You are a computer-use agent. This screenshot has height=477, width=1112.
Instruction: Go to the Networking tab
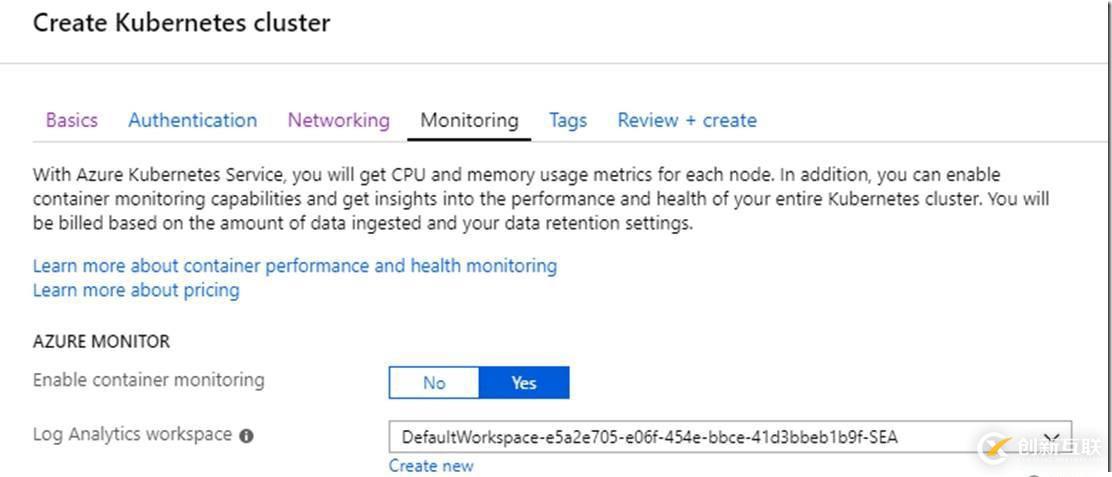click(338, 120)
